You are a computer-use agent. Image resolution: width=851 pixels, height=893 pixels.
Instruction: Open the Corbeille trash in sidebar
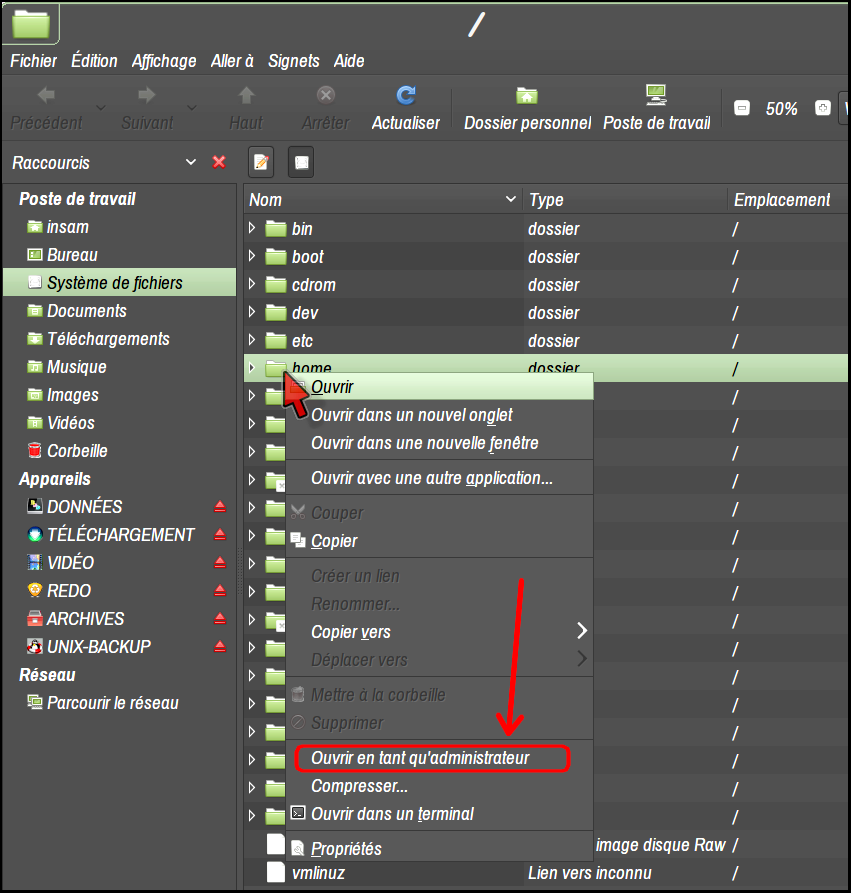coord(77,451)
